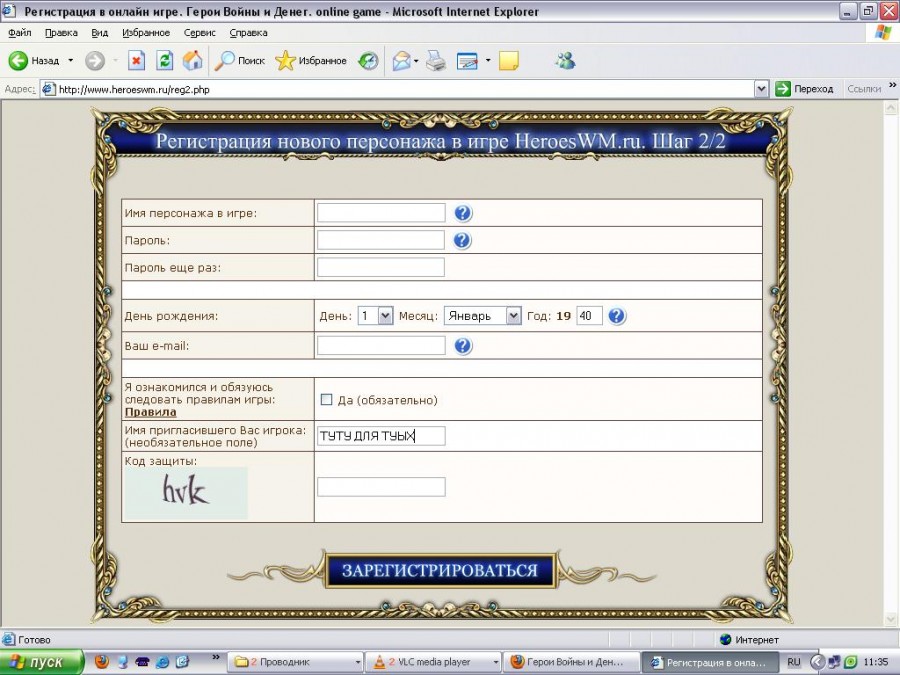Open the Правка menu
Viewport: 900px width, 675px height.
(x=61, y=33)
